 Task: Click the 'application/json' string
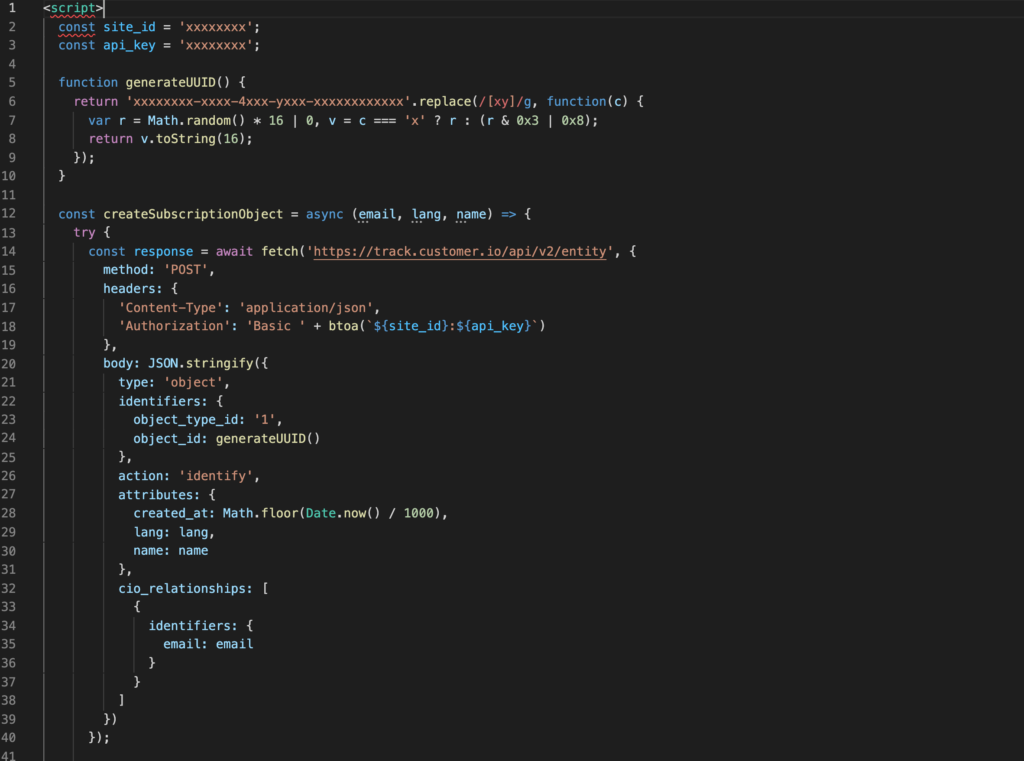pyautogui.click(x=306, y=308)
